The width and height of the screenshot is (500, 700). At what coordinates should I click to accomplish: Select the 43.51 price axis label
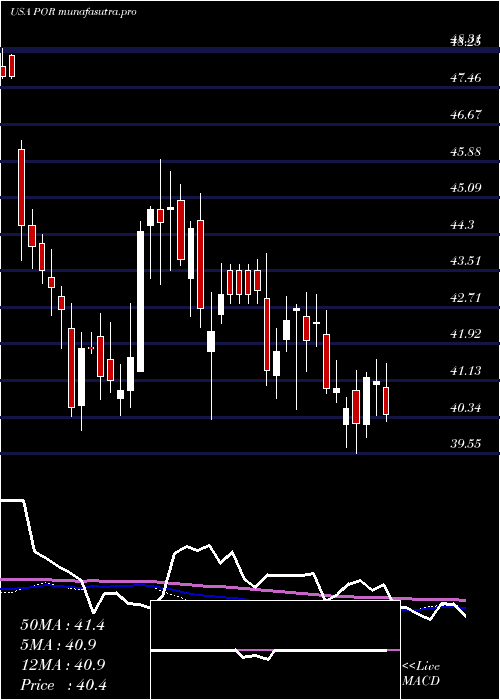coord(466,261)
